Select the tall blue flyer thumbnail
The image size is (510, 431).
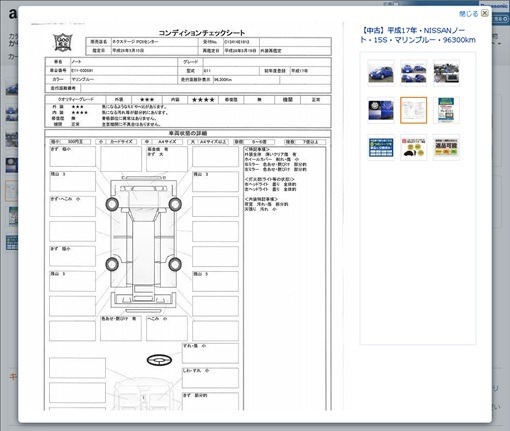(x=446, y=110)
